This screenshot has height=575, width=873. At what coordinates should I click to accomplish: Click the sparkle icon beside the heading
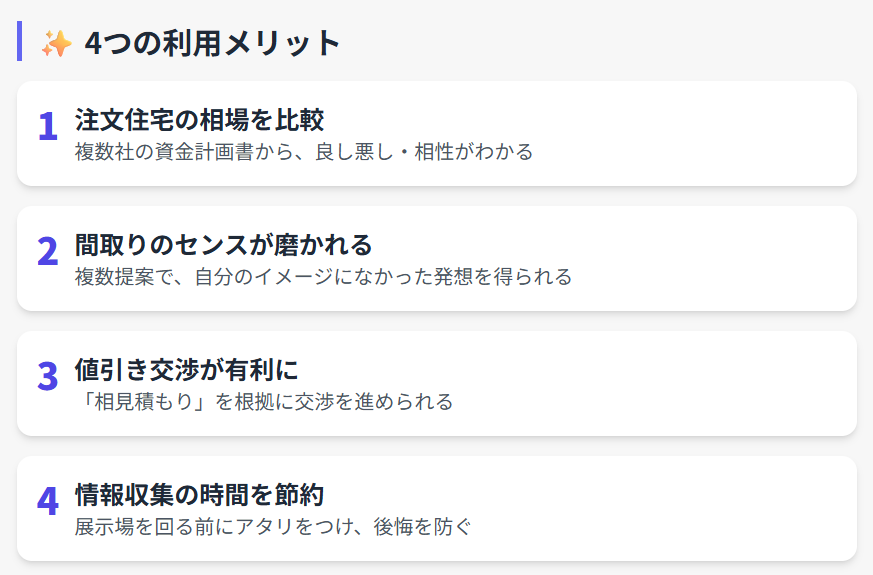(x=56, y=43)
